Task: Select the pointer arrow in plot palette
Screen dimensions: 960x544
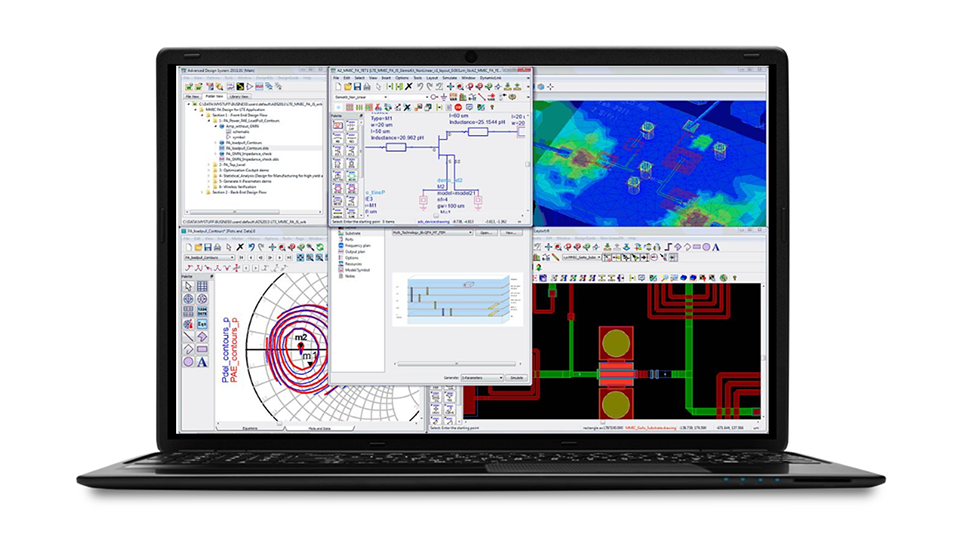Action: pyautogui.click(x=188, y=286)
